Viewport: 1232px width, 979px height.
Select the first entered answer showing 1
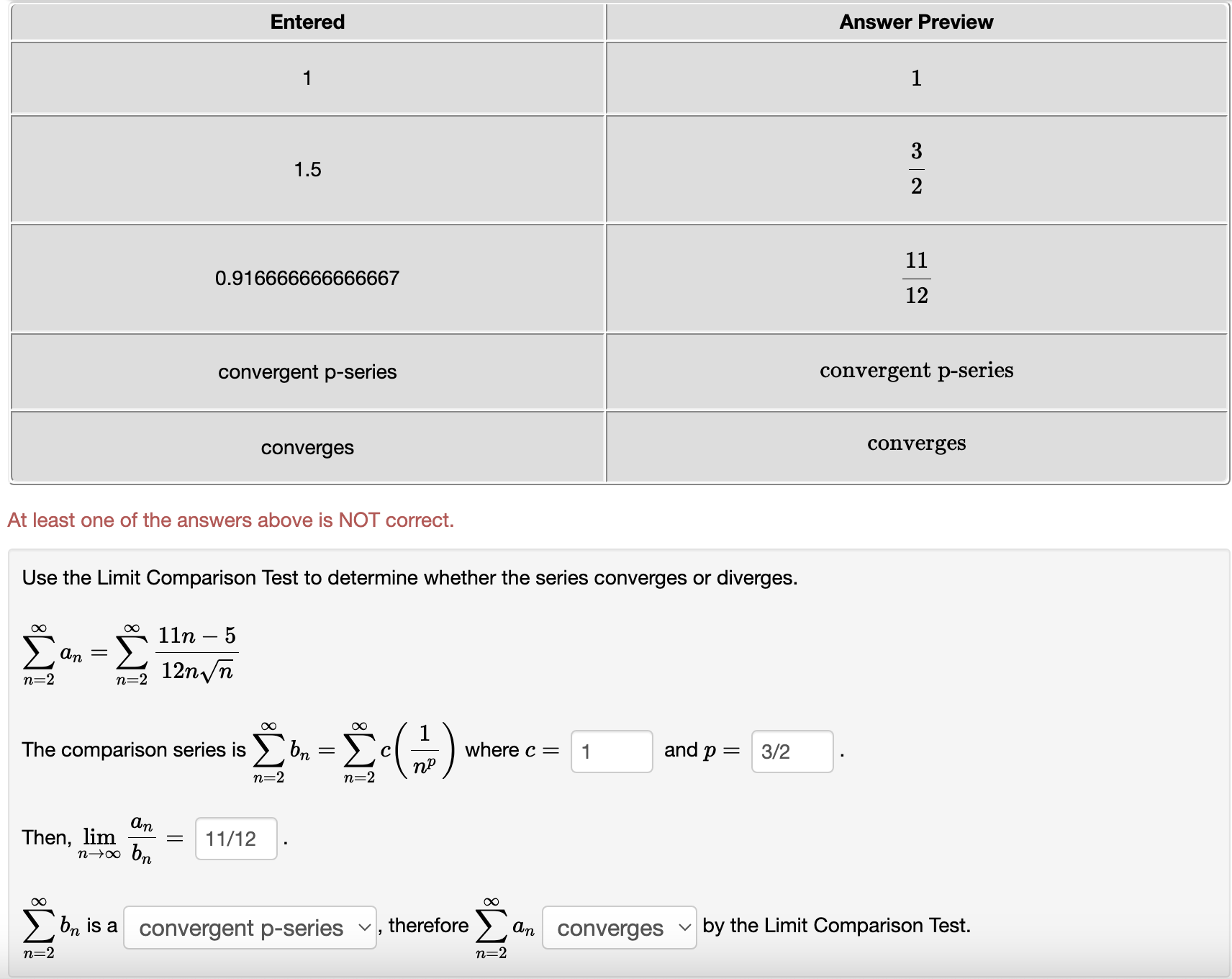(x=307, y=78)
